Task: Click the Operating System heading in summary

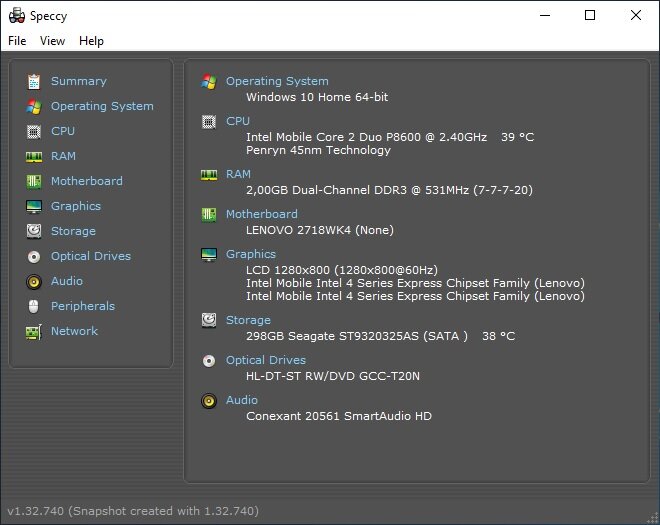Action: click(277, 81)
